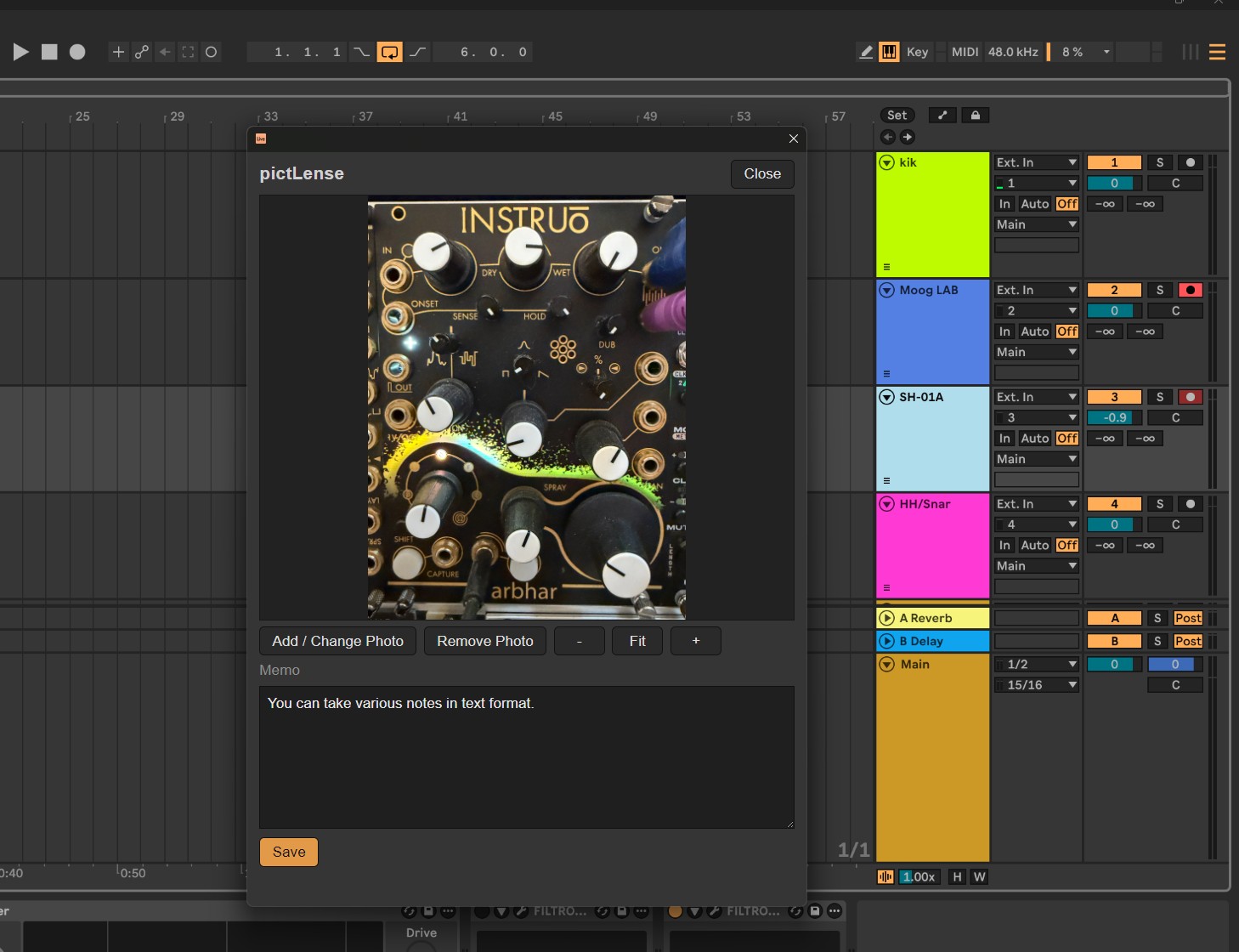The height and width of the screenshot is (952, 1239).
Task: Switch to Arrangement View with horizontal bars icon
Action: [1217, 52]
